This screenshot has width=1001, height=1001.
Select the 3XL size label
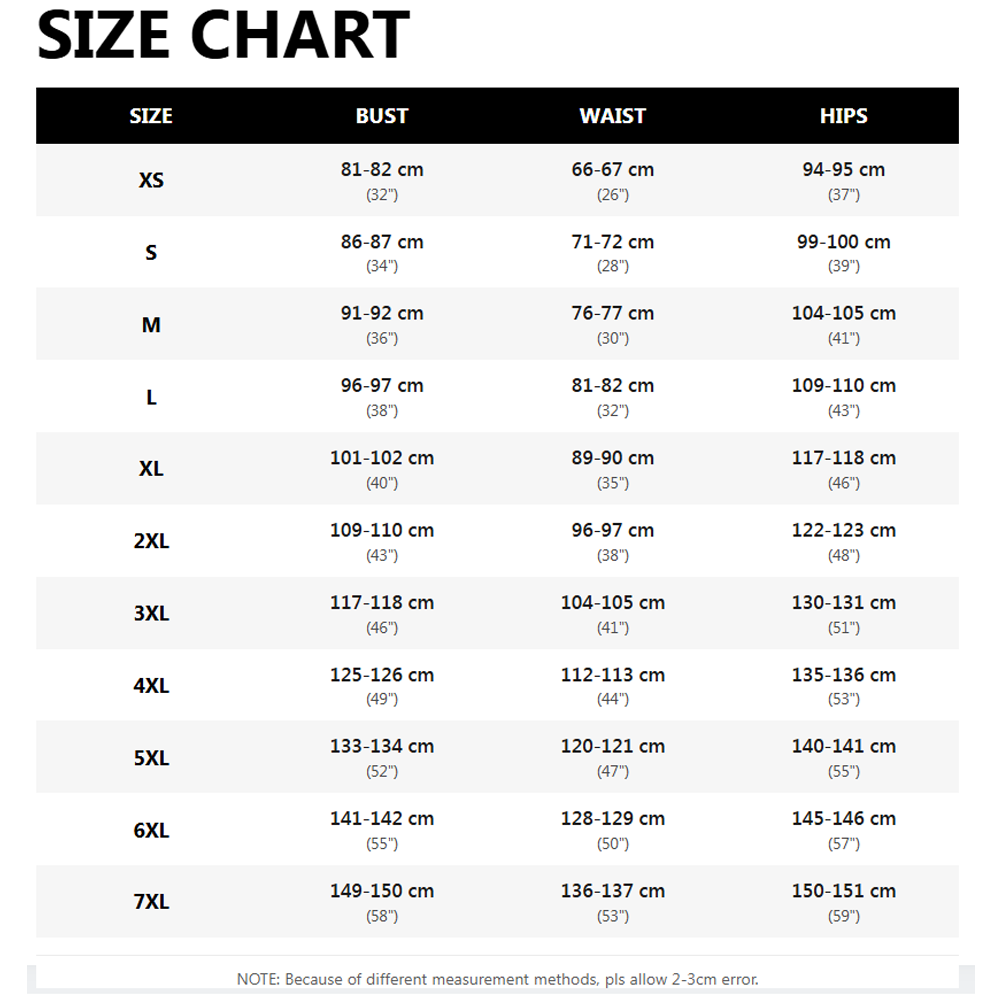[x=151, y=613]
